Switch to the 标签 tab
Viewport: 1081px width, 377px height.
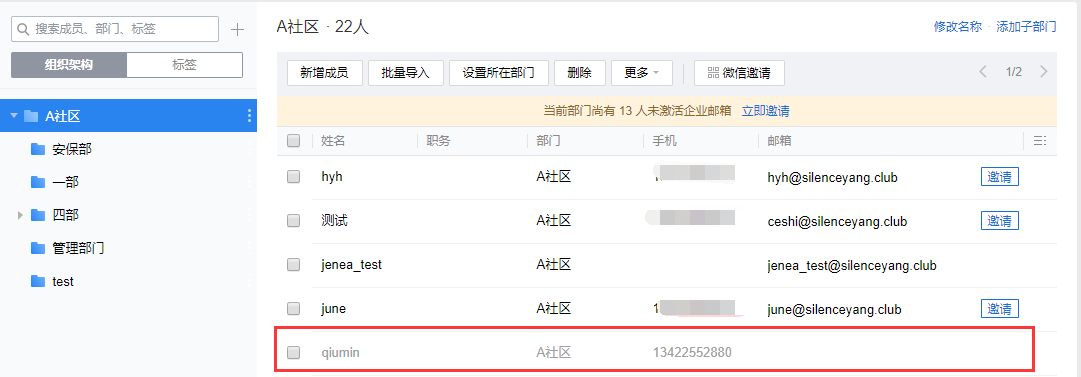tap(184, 65)
